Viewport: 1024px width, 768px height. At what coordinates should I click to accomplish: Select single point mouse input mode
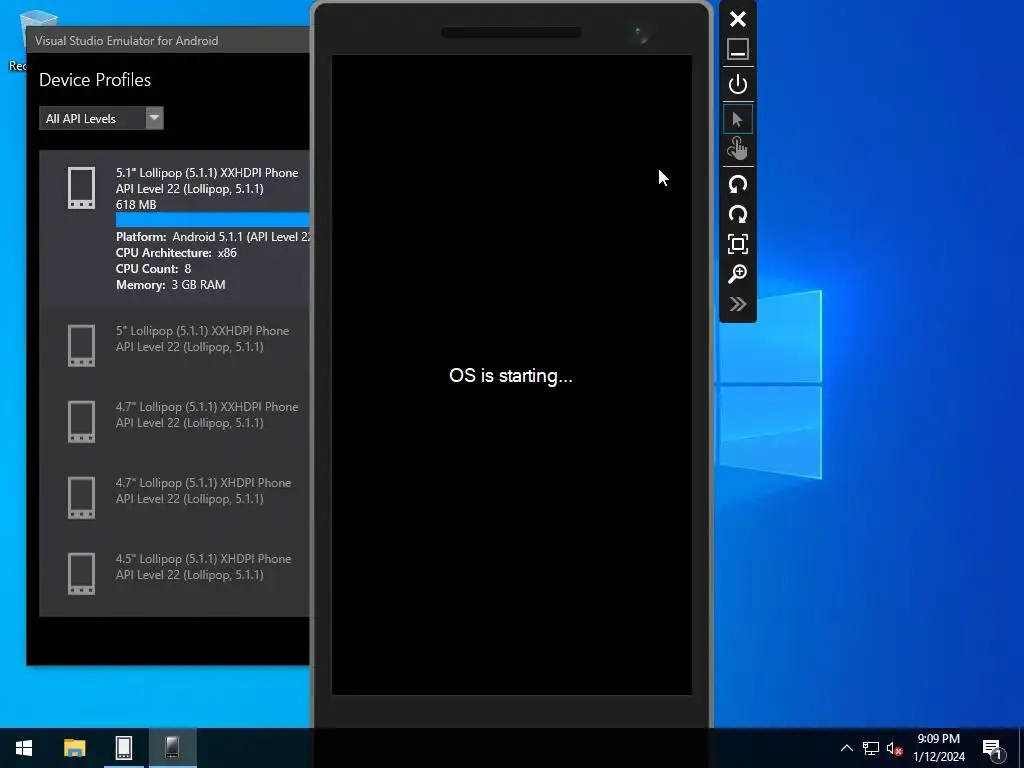(738, 120)
